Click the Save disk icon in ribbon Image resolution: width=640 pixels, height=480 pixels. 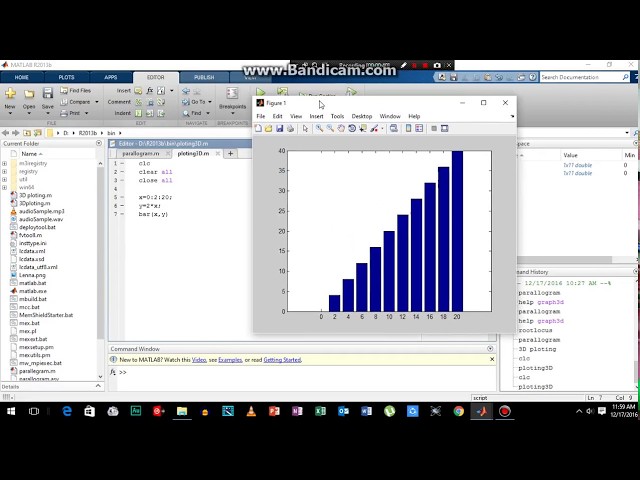pos(48,93)
